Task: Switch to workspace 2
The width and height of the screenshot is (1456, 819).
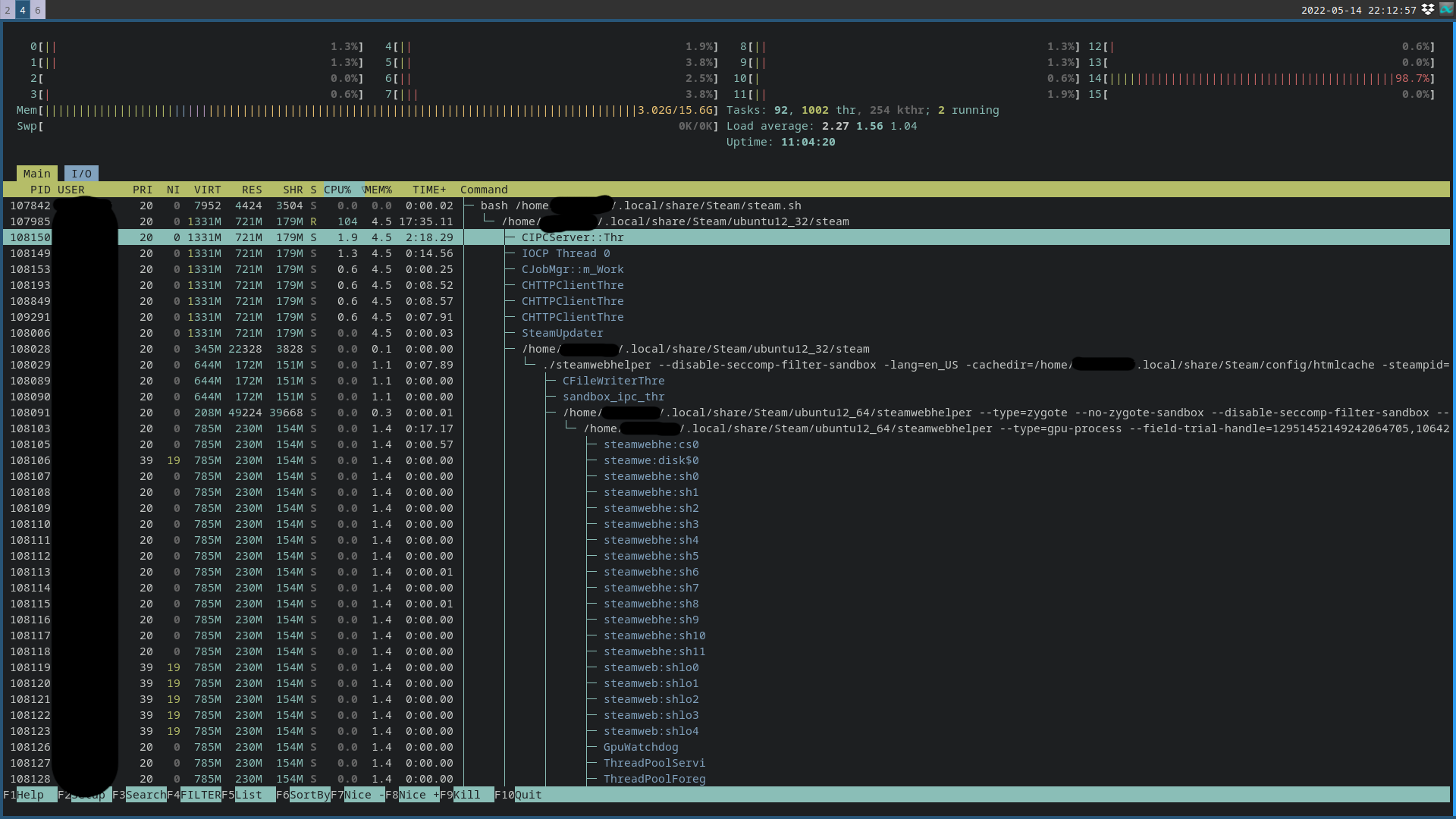Action: (8, 10)
